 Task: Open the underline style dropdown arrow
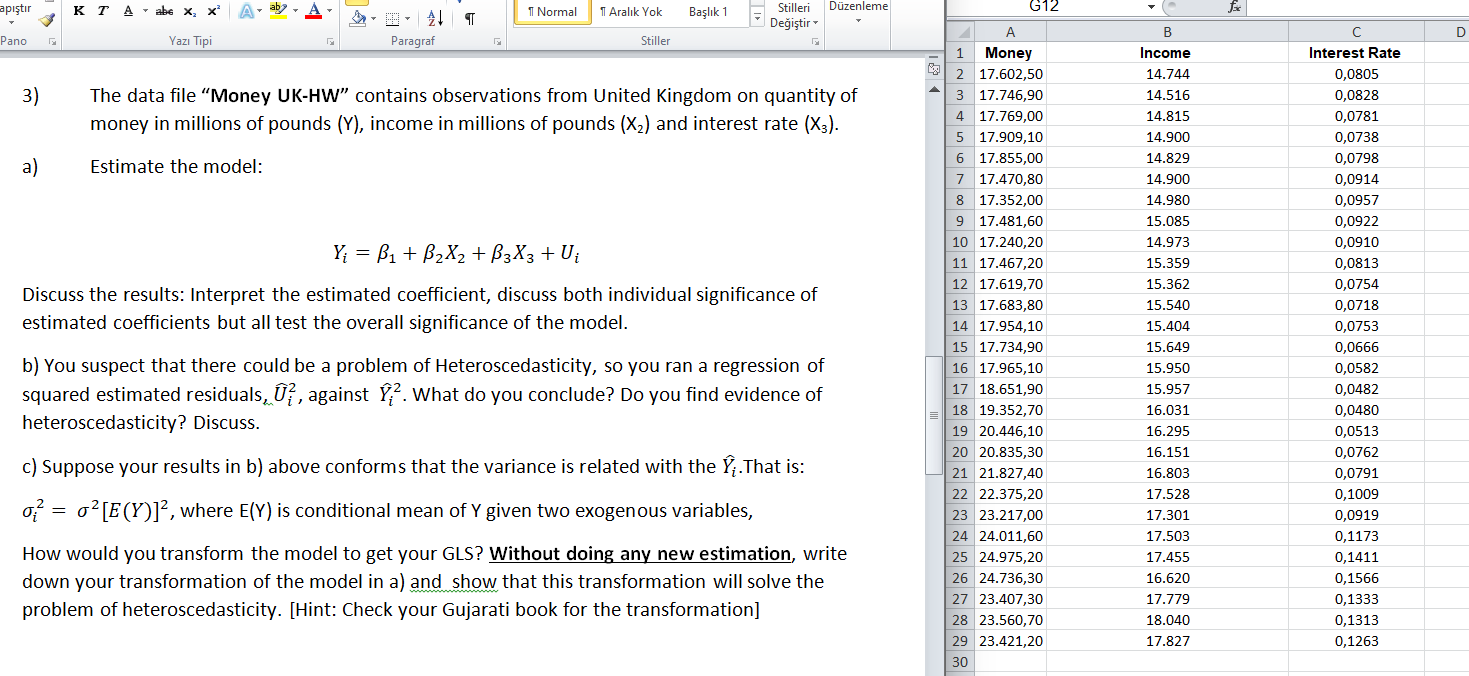(x=144, y=10)
